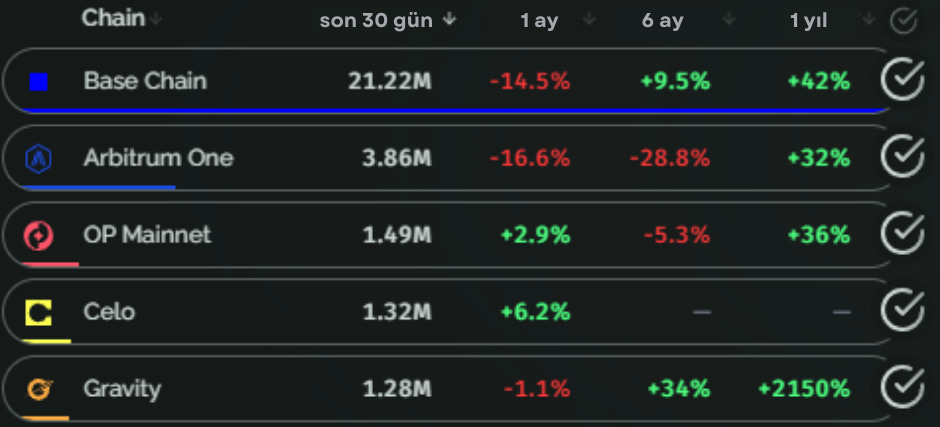Sort by the 1 yıl column arrow
The width and height of the screenshot is (940, 427).
pyautogui.click(x=868, y=20)
